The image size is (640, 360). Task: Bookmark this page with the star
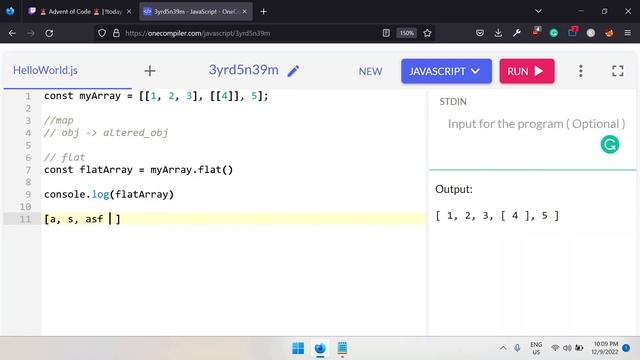click(427, 33)
